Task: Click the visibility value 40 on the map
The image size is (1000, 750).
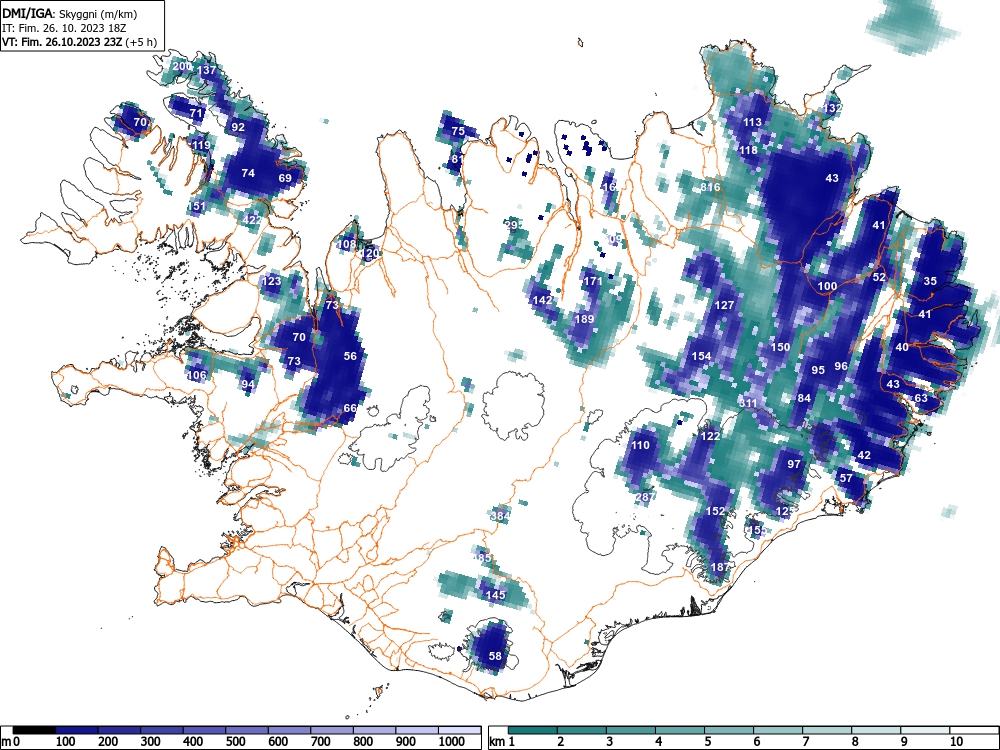Action: pyautogui.click(x=902, y=347)
